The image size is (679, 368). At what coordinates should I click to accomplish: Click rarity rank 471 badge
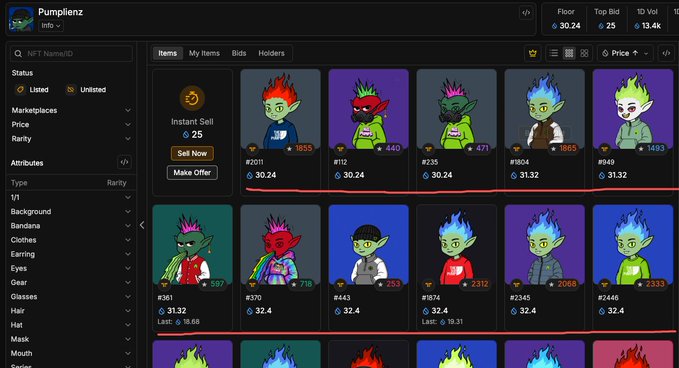(x=477, y=148)
